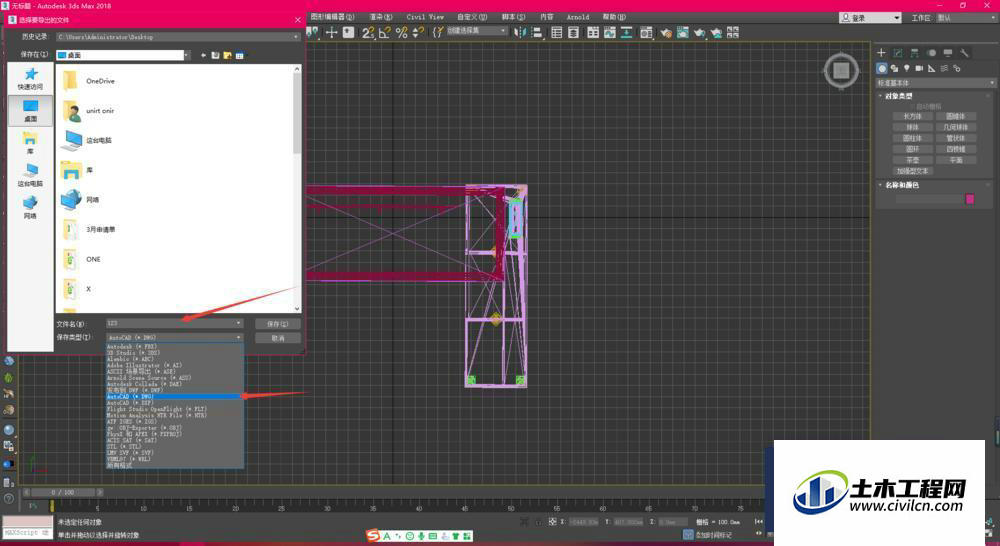This screenshot has height=546, width=1000.
Task: Click the magenta object color swatch
Action: [970, 200]
